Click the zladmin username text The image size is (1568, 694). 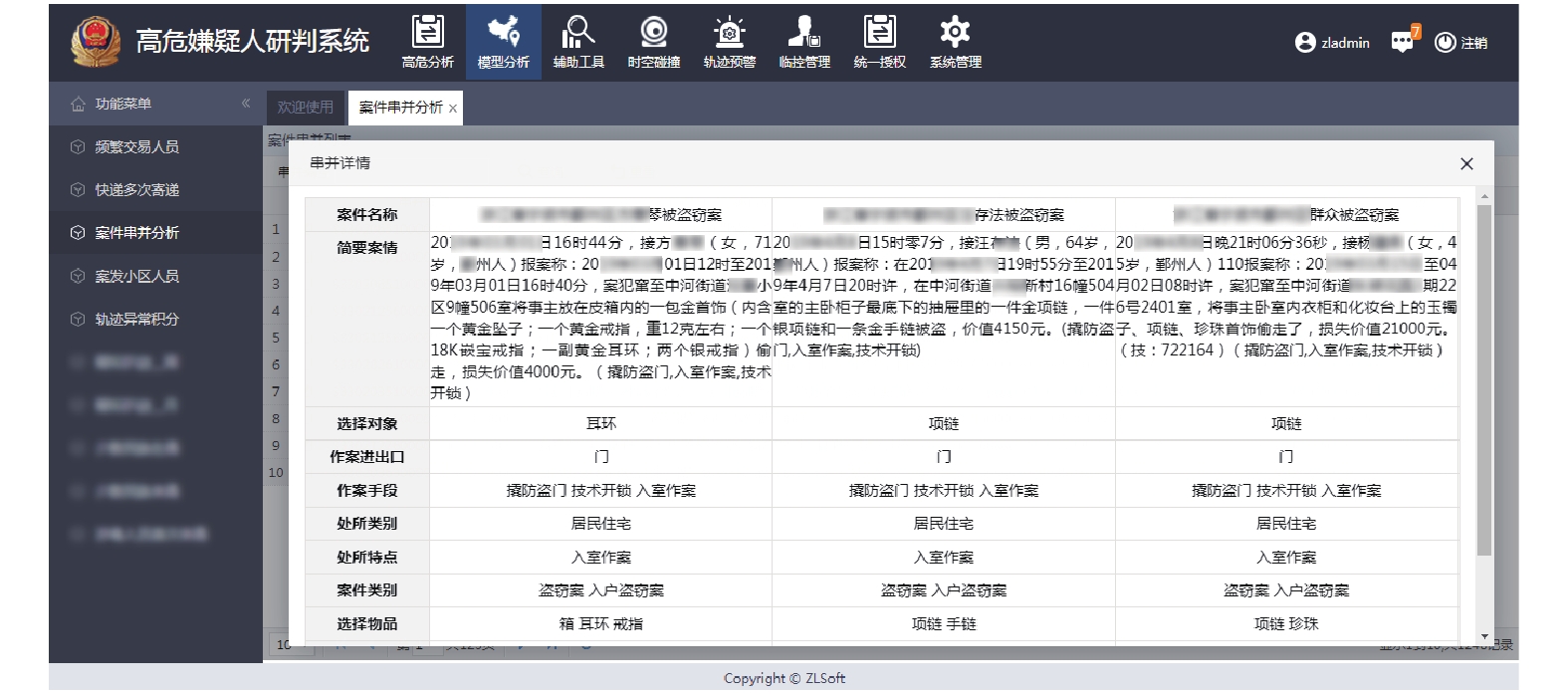[1345, 43]
